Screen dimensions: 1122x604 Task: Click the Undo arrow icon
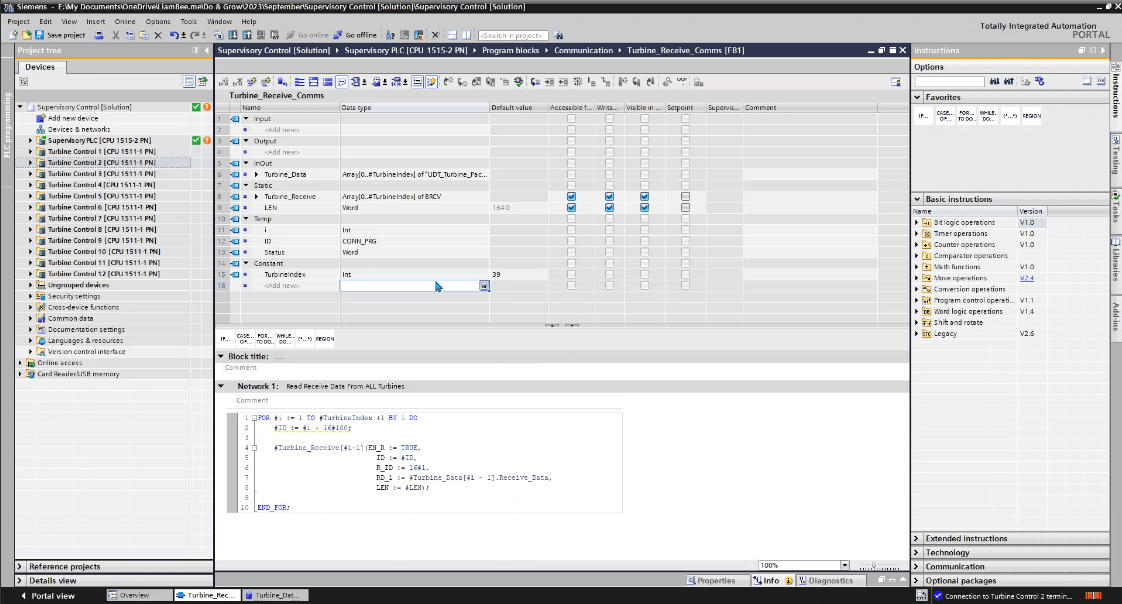click(174, 35)
